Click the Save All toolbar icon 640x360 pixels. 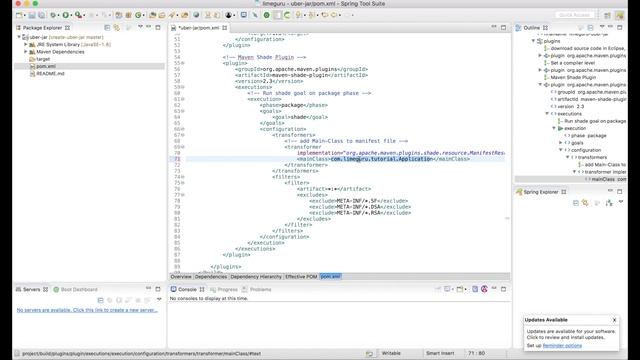tap(41, 15)
